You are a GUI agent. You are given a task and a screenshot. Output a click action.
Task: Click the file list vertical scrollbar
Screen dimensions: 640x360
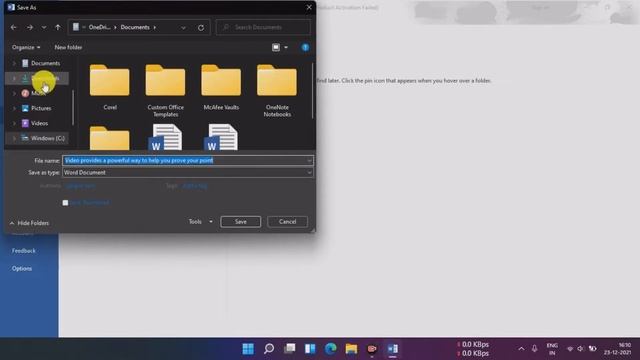coord(313,91)
